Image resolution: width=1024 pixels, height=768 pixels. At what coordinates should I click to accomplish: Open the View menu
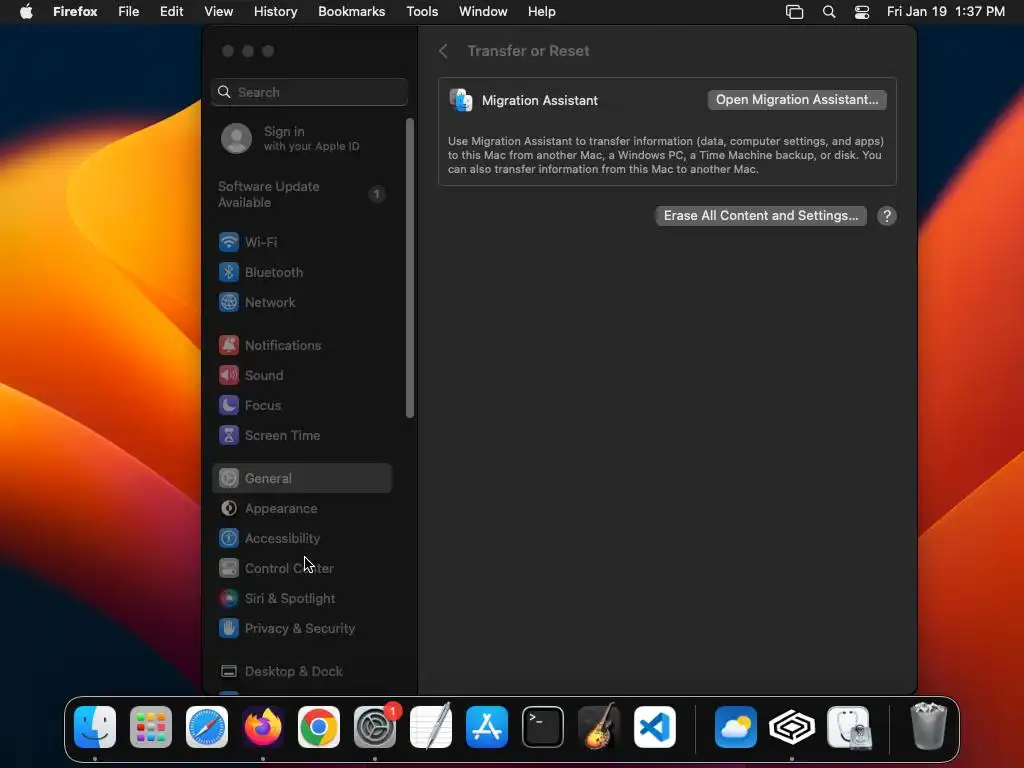pos(219,12)
